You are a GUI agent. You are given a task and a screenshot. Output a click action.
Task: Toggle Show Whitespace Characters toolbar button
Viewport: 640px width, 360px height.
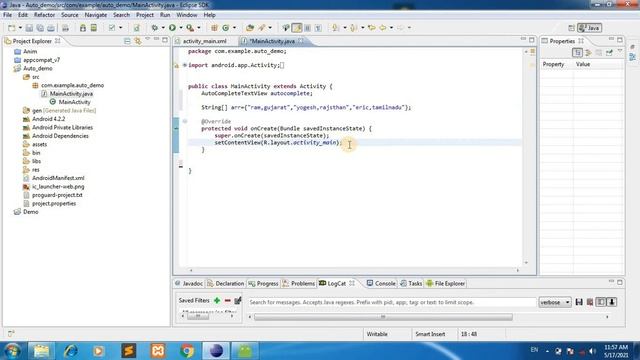coord(318,28)
